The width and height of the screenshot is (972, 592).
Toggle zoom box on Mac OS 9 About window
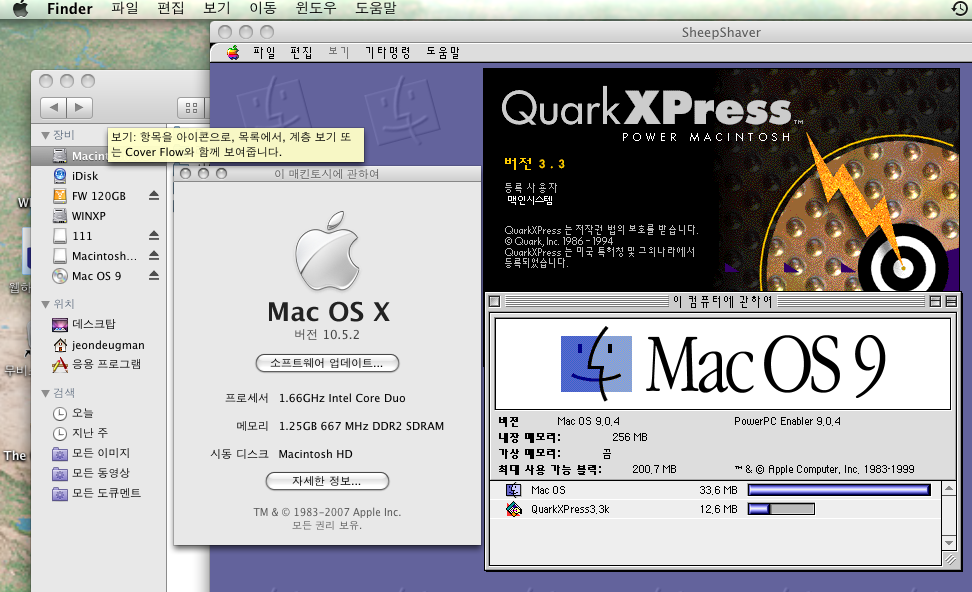pyautogui.click(x=935, y=301)
